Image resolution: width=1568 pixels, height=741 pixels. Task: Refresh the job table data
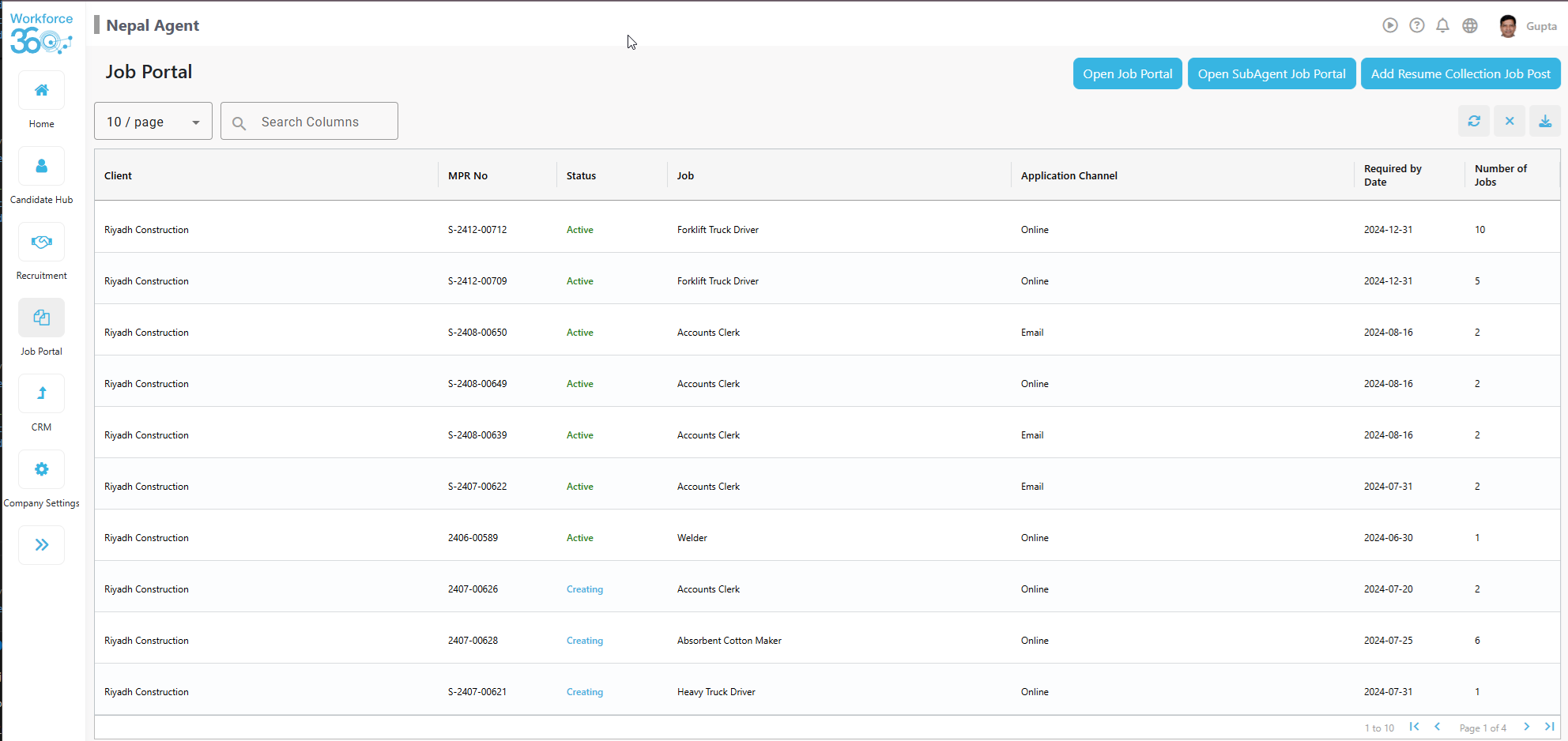(x=1474, y=121)
